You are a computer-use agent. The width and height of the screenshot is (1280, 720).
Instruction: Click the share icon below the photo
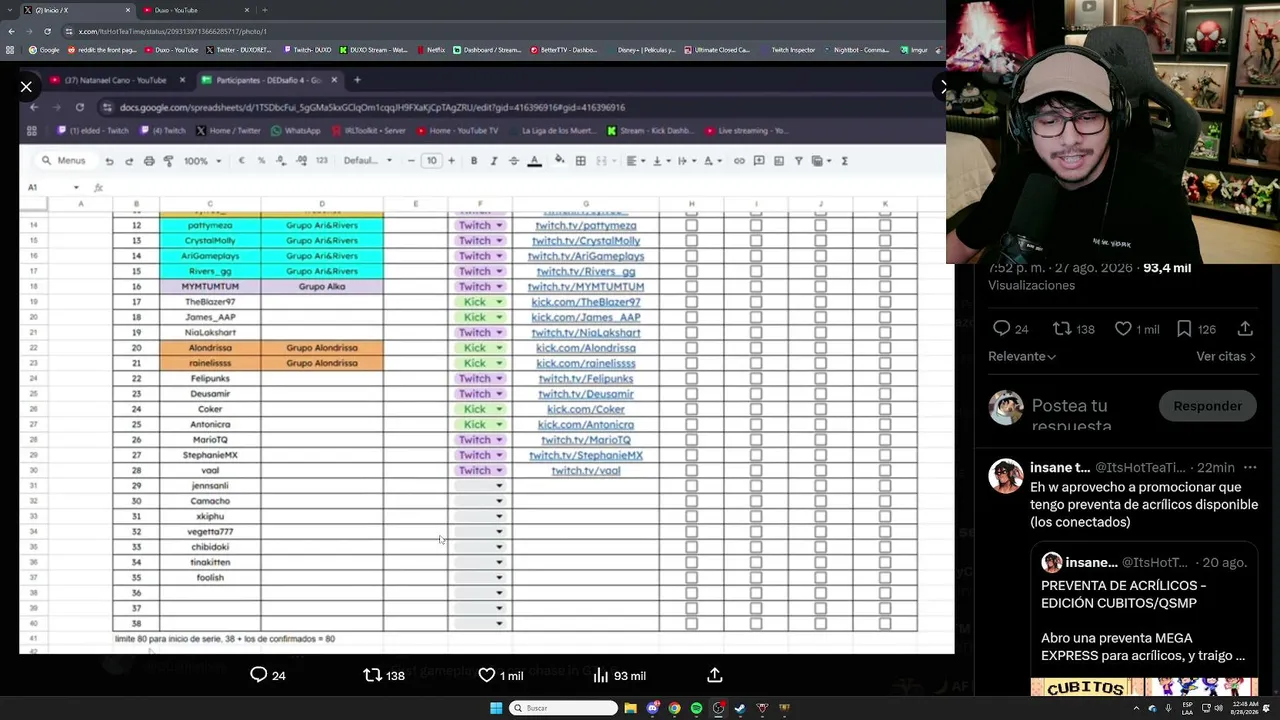coord(715,675)
